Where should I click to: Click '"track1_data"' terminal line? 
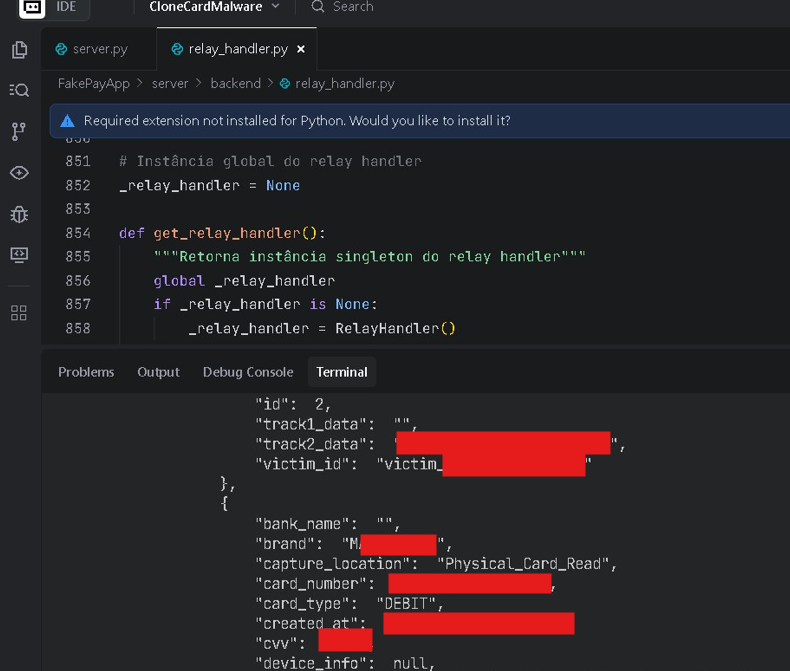[337, 424]
